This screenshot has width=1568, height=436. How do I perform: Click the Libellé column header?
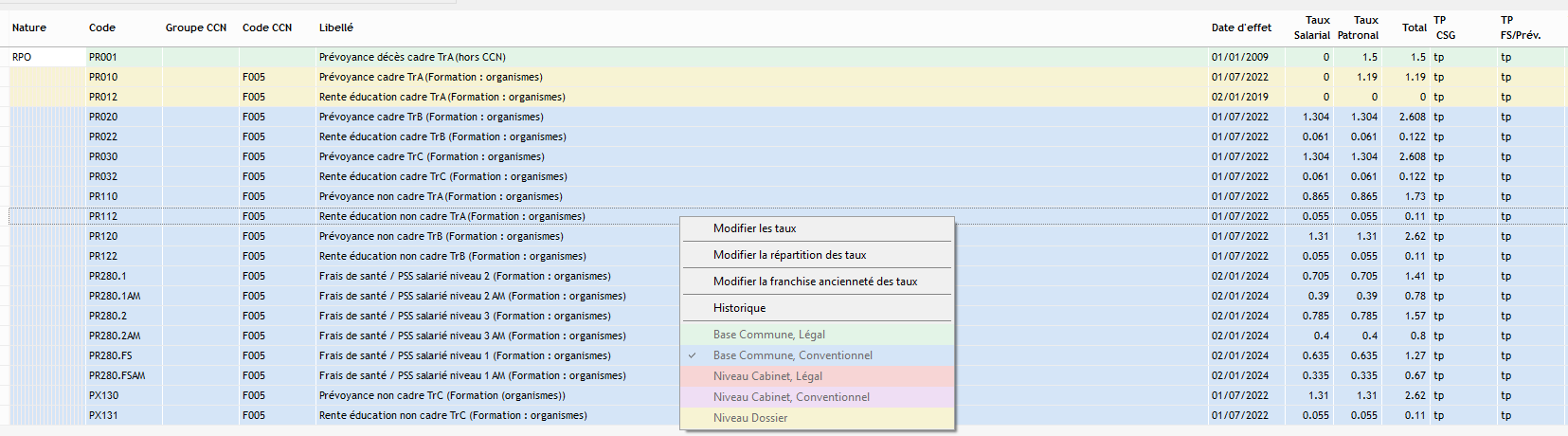point(336,27)
